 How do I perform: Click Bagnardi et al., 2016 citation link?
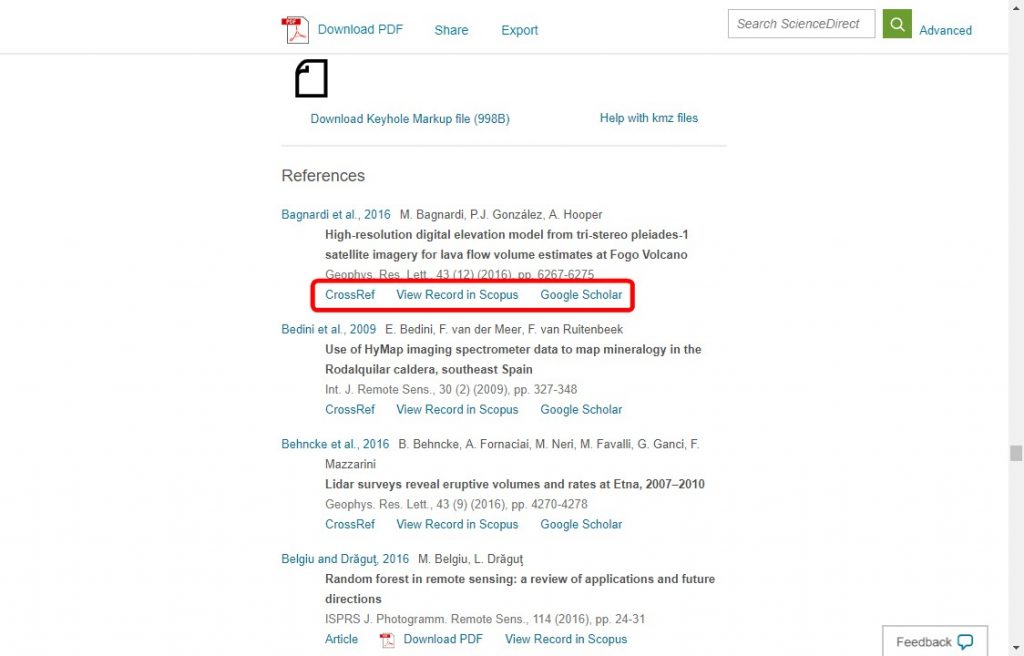[336, 214]
